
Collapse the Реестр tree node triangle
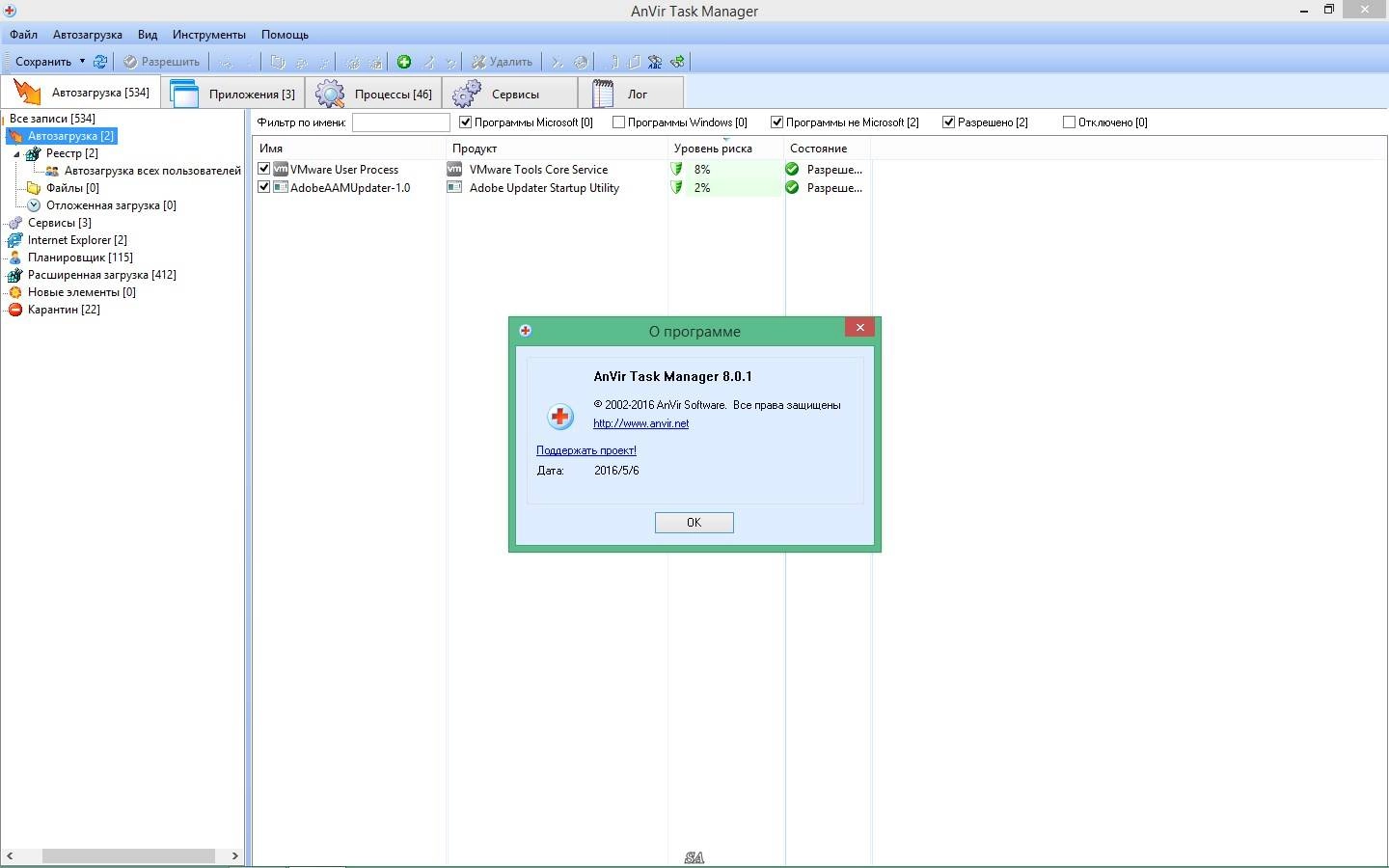click(x=16, y=154)
